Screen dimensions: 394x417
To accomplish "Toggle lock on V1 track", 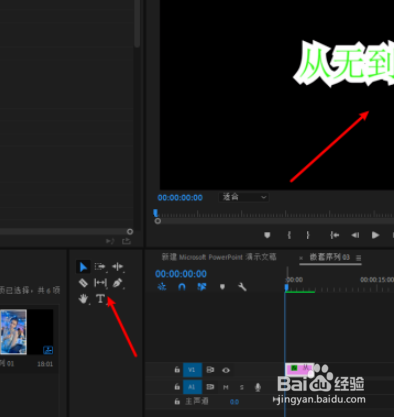I will coord(177,369).
